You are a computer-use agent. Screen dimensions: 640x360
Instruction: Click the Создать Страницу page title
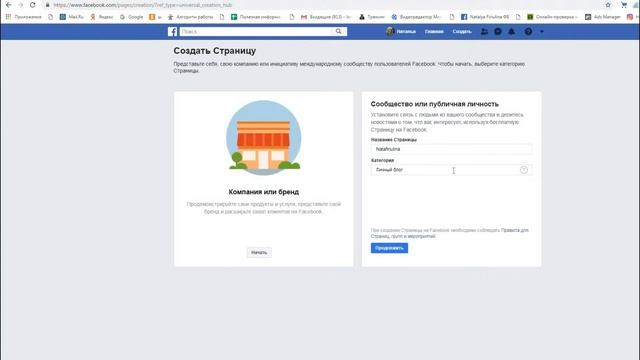pyautogui.click(x=215, y=51)
